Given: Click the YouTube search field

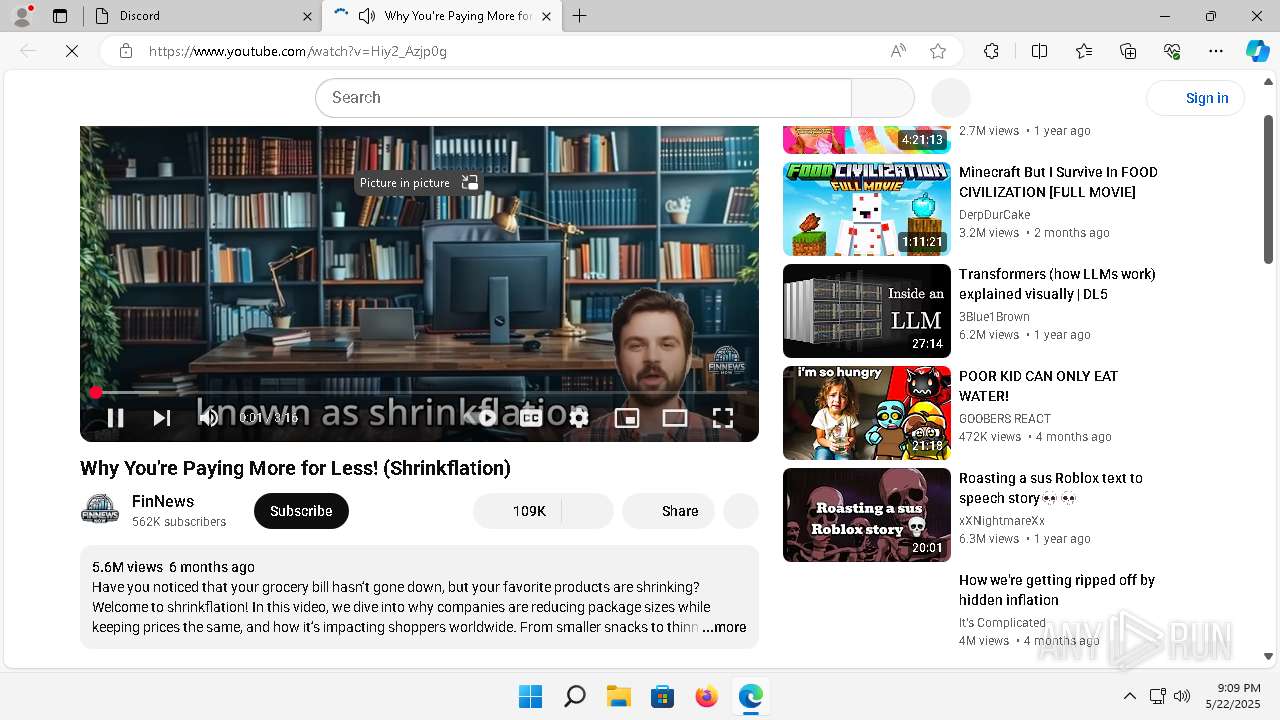Looking at the screenshot, I should tap(583, 98).
